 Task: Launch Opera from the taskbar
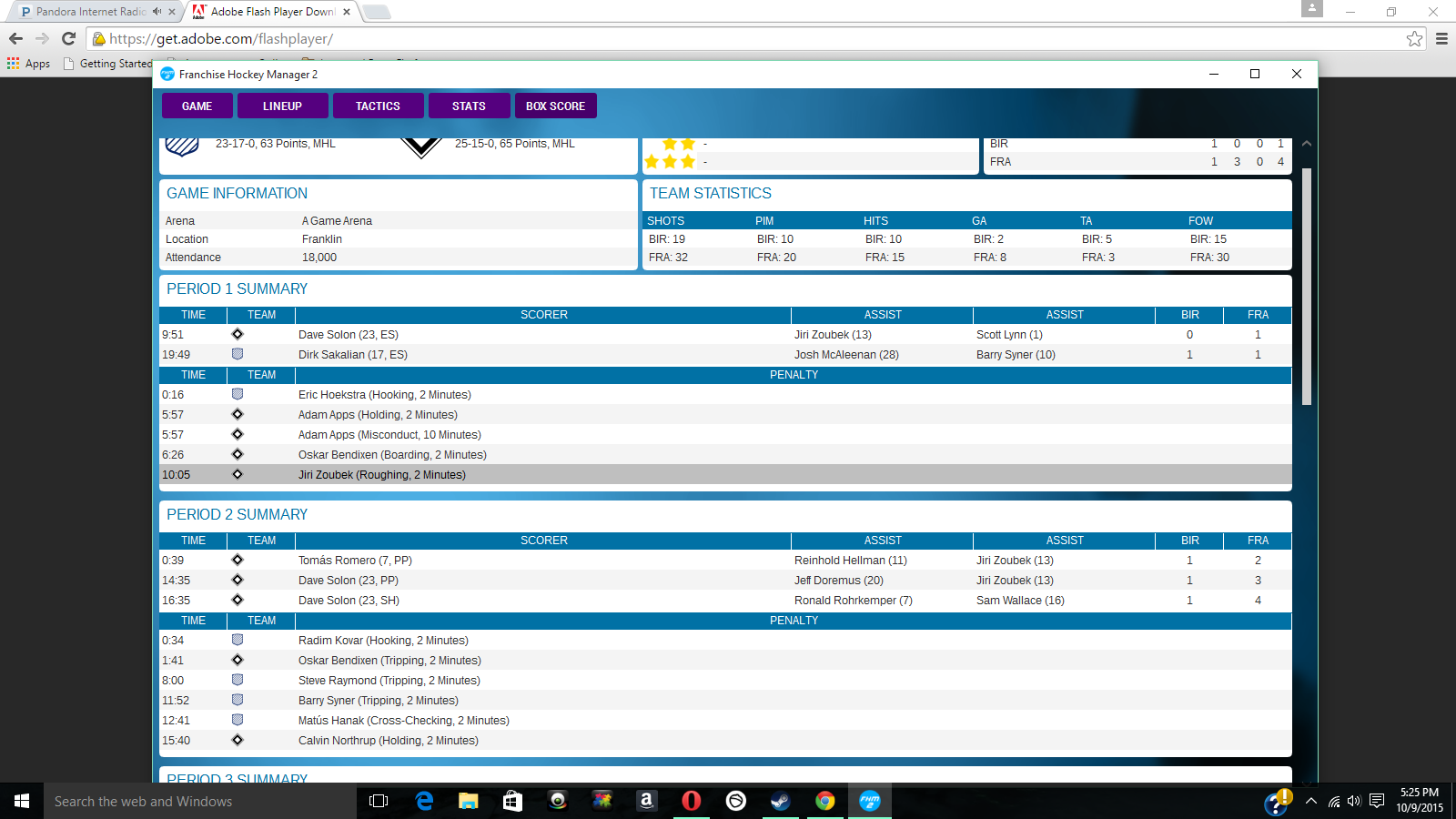pos(692,801)
